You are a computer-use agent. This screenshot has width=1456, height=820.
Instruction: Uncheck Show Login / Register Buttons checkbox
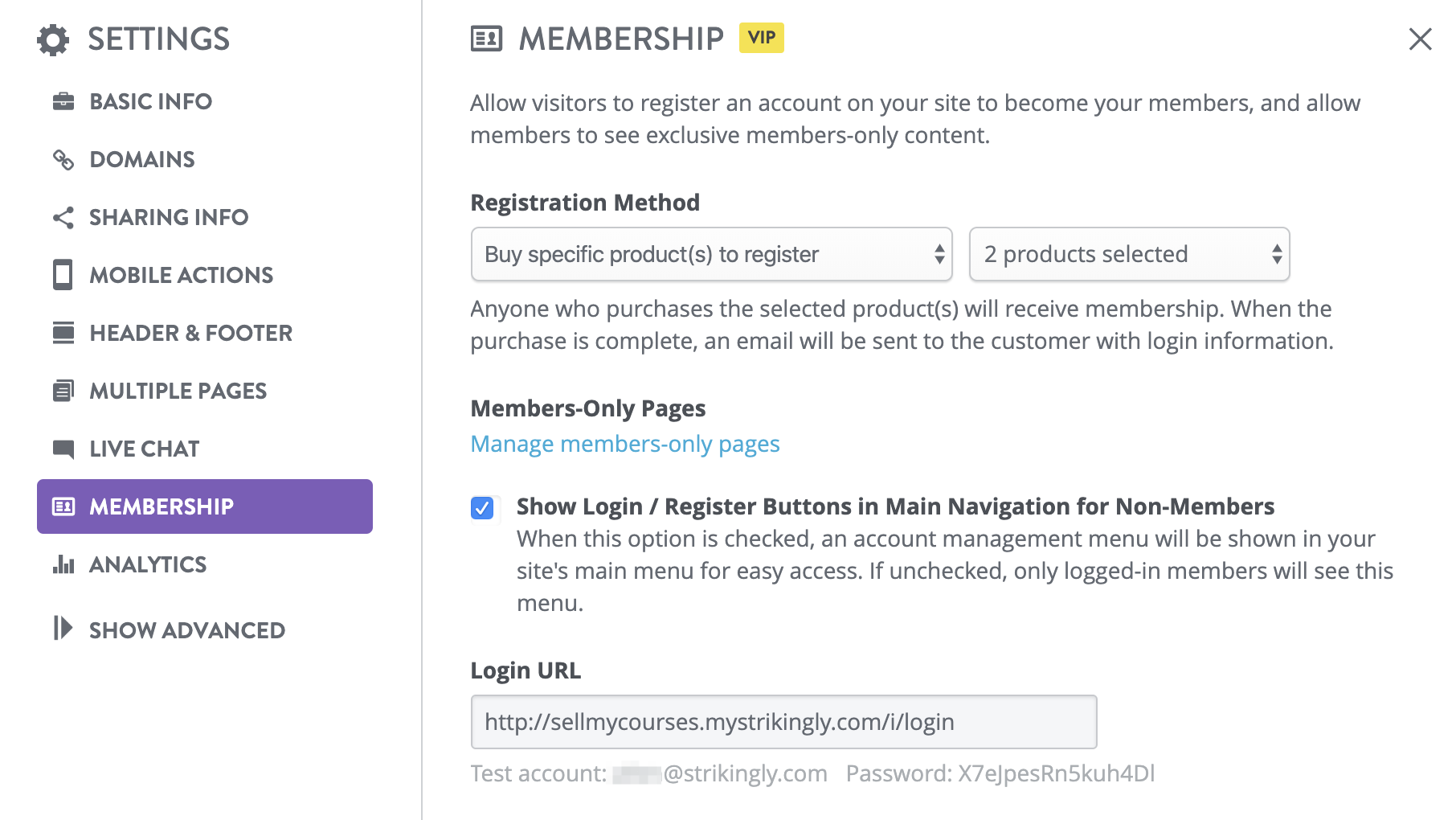(482, 508)
